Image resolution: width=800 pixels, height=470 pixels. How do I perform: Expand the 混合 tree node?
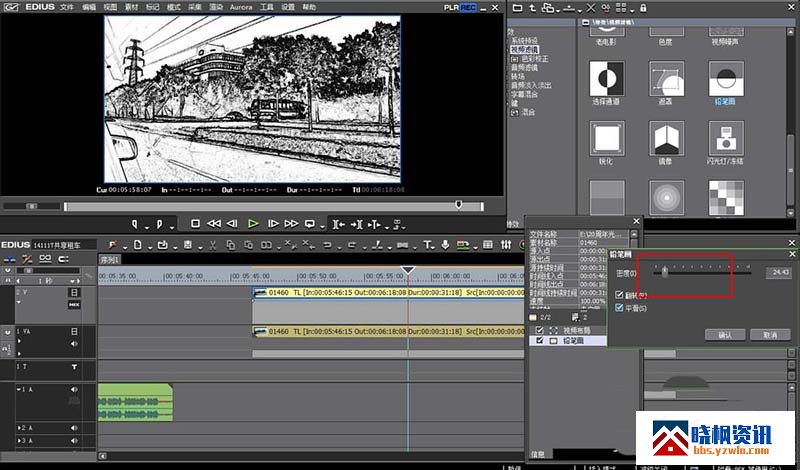(514, 112)
